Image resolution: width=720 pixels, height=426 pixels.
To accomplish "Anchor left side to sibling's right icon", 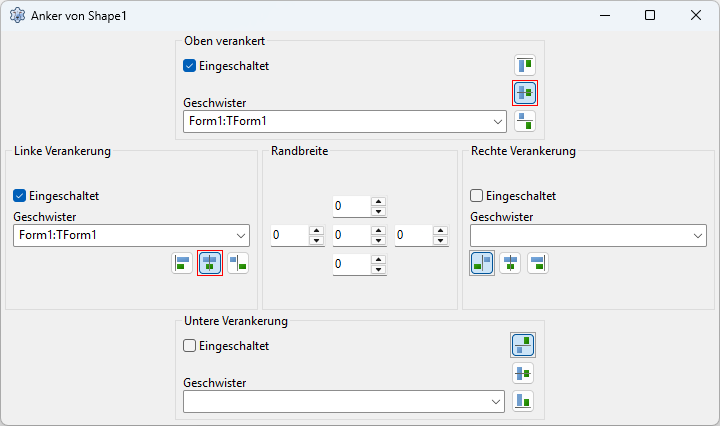I will [x=238, y=263].
